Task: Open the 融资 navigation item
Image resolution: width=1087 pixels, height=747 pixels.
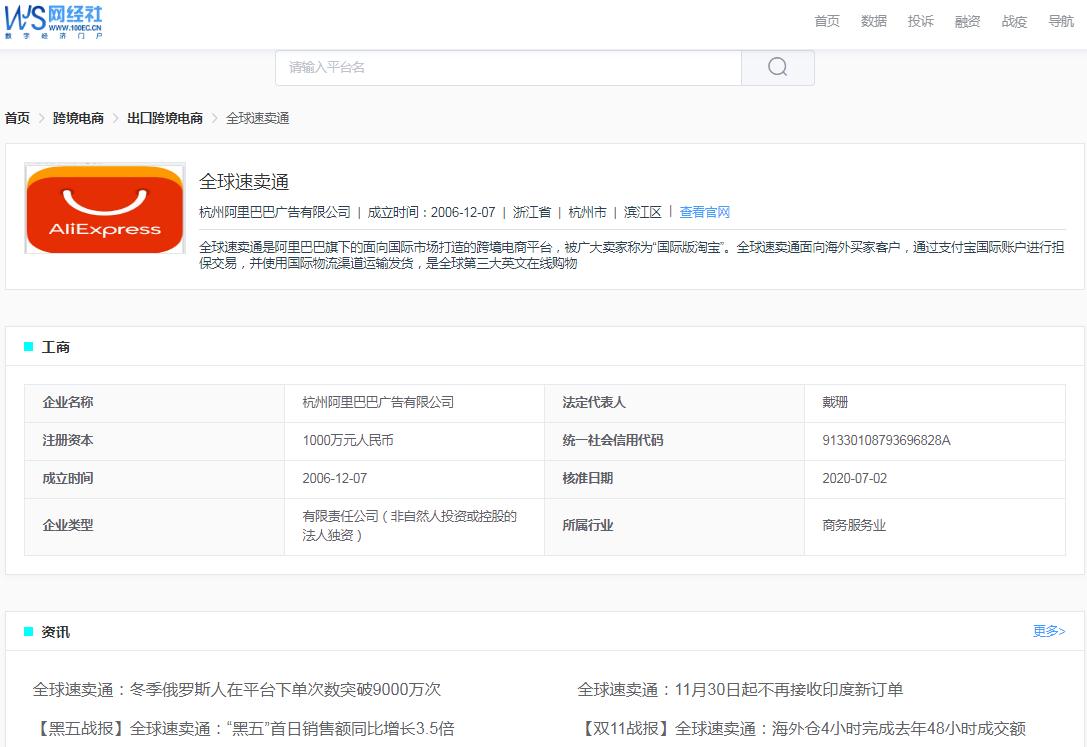Action: pos(966,21)
